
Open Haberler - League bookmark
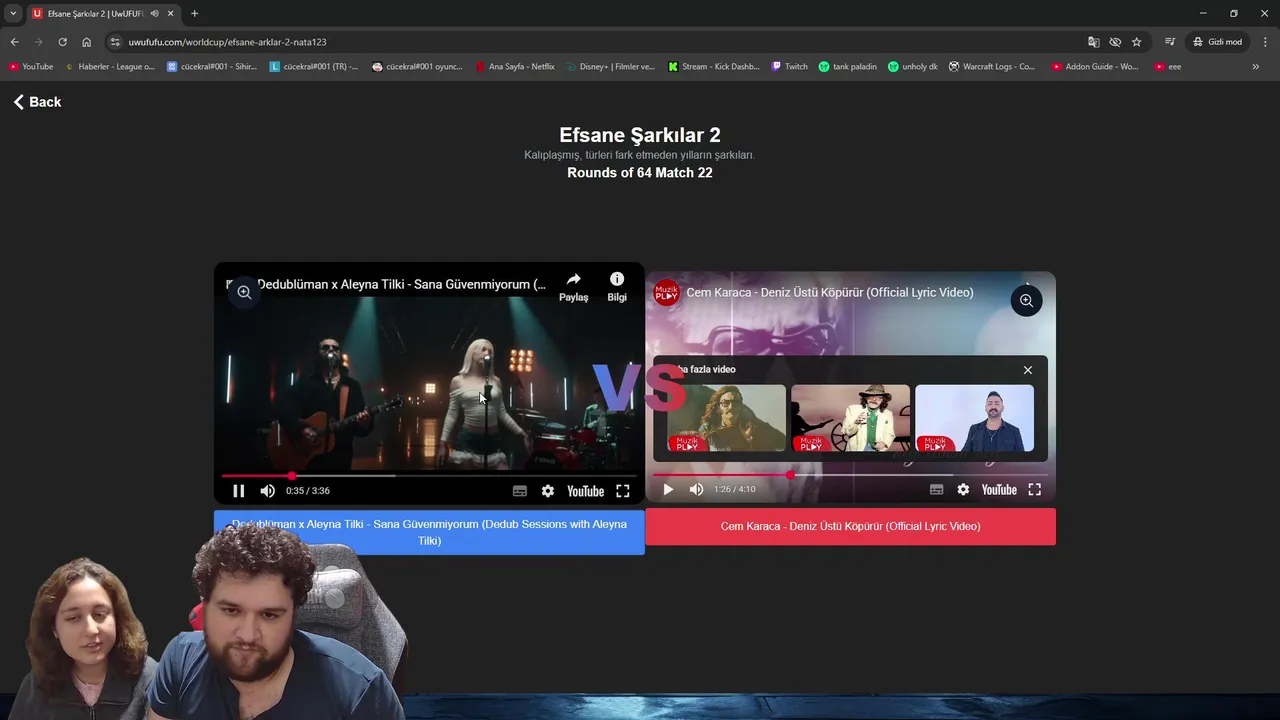(x=109, y=67)
